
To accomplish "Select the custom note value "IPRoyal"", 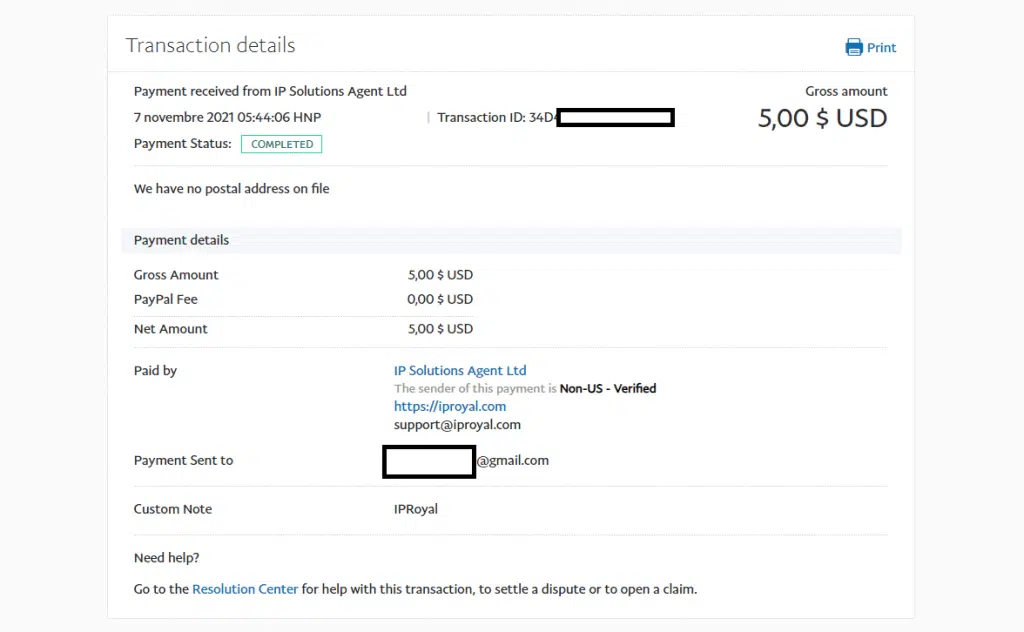I will pos(416,509).
